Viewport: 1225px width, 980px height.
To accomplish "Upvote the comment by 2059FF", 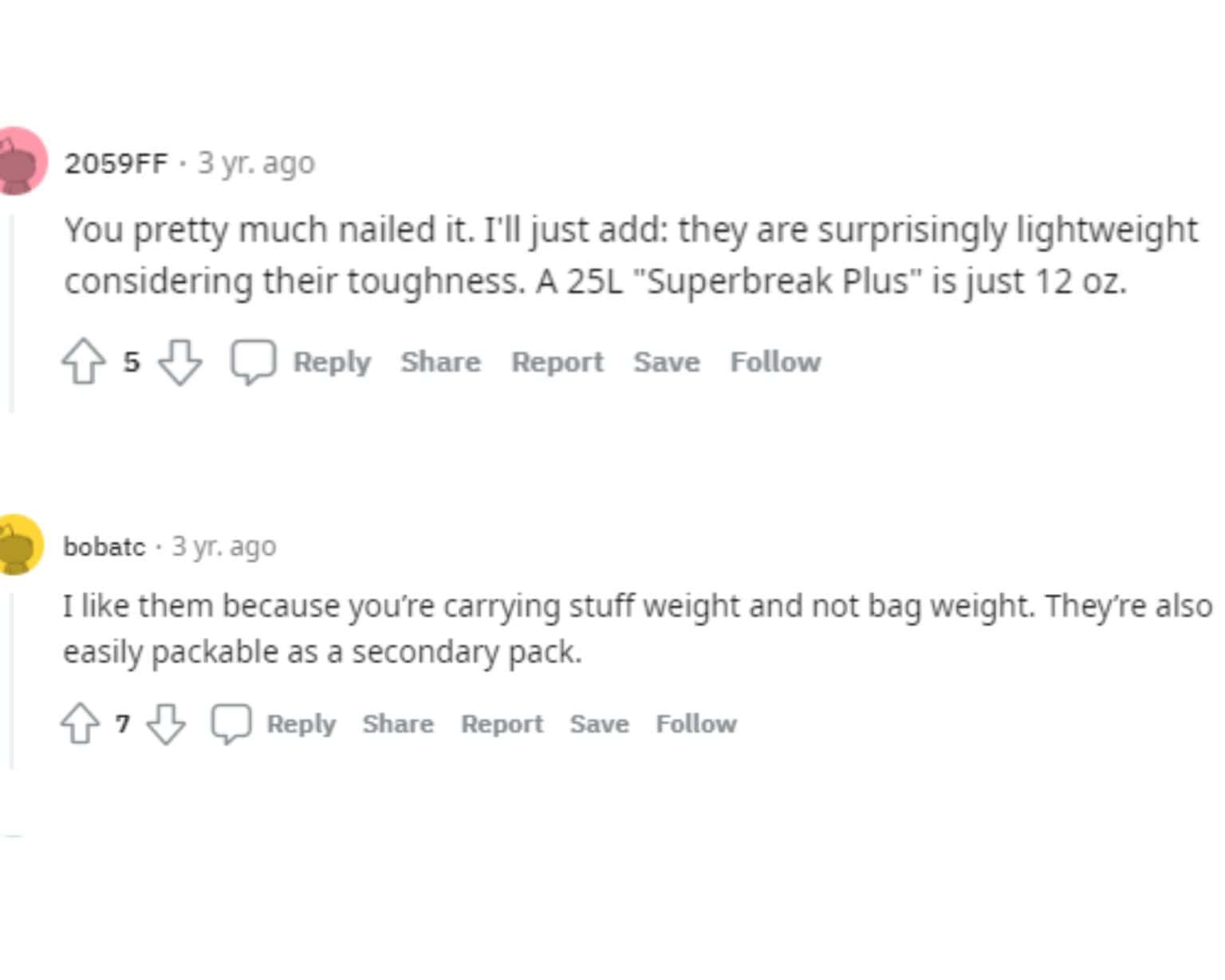I will tap(83, 362).
